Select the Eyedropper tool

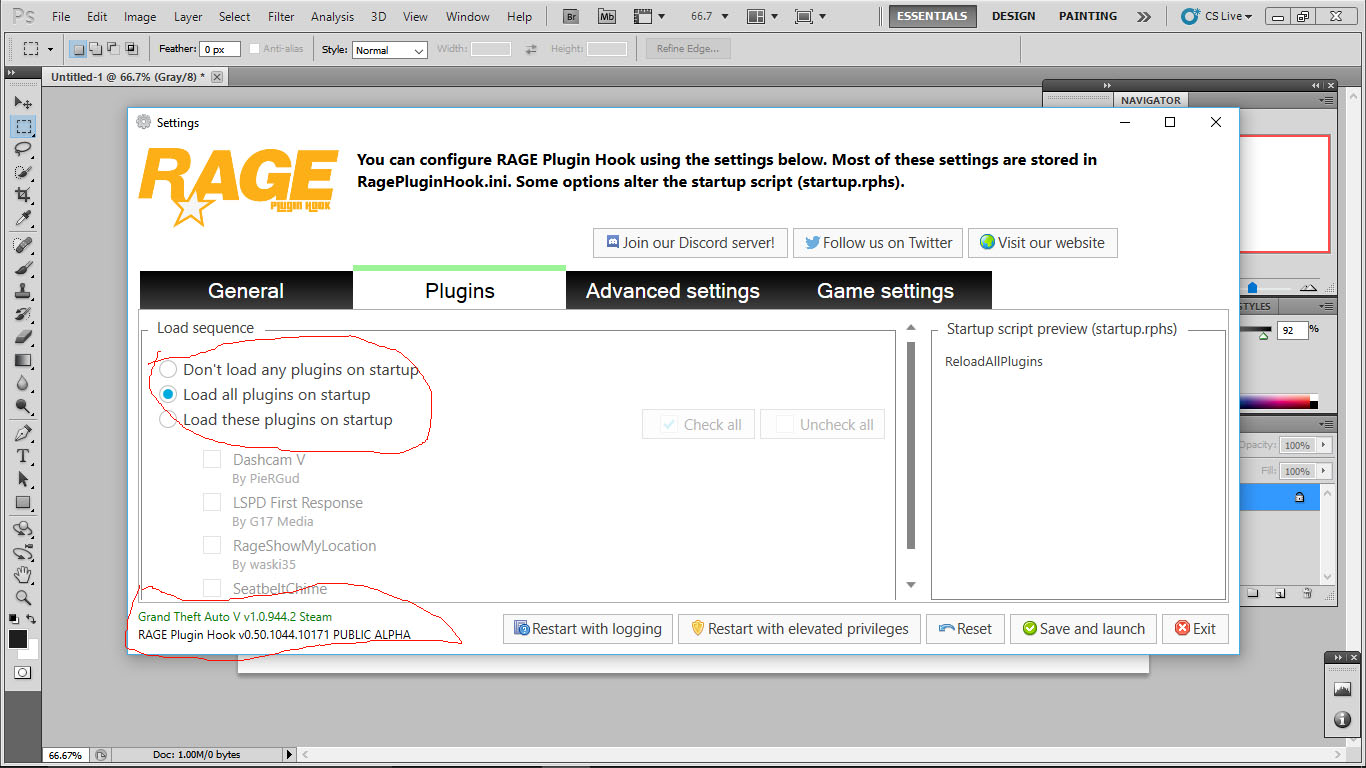(22, 218)
